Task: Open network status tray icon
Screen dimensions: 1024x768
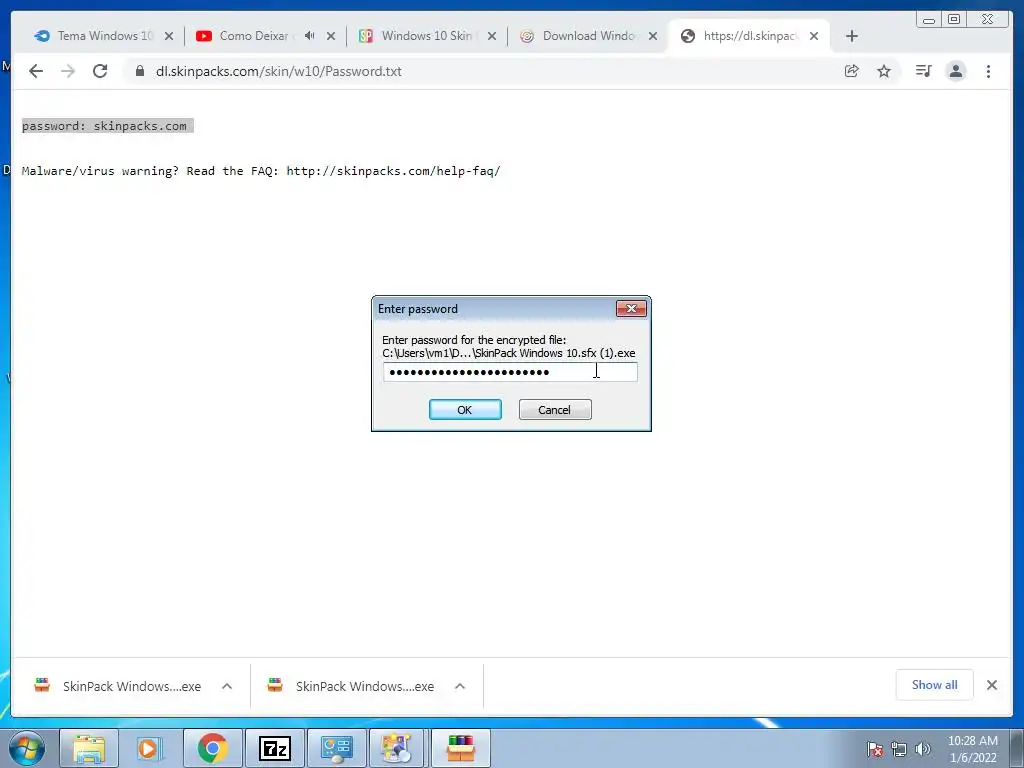Action: [899, 749]
